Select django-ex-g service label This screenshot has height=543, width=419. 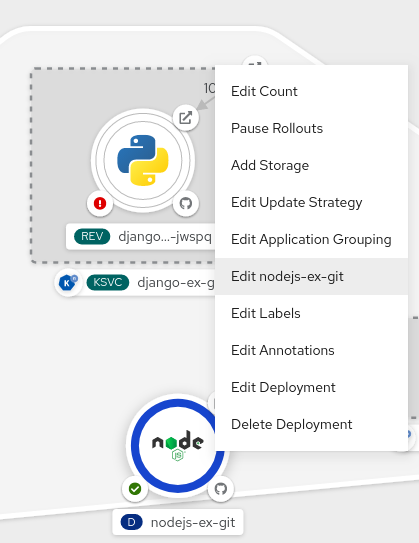pyautogui.click(x=176, y=283)
